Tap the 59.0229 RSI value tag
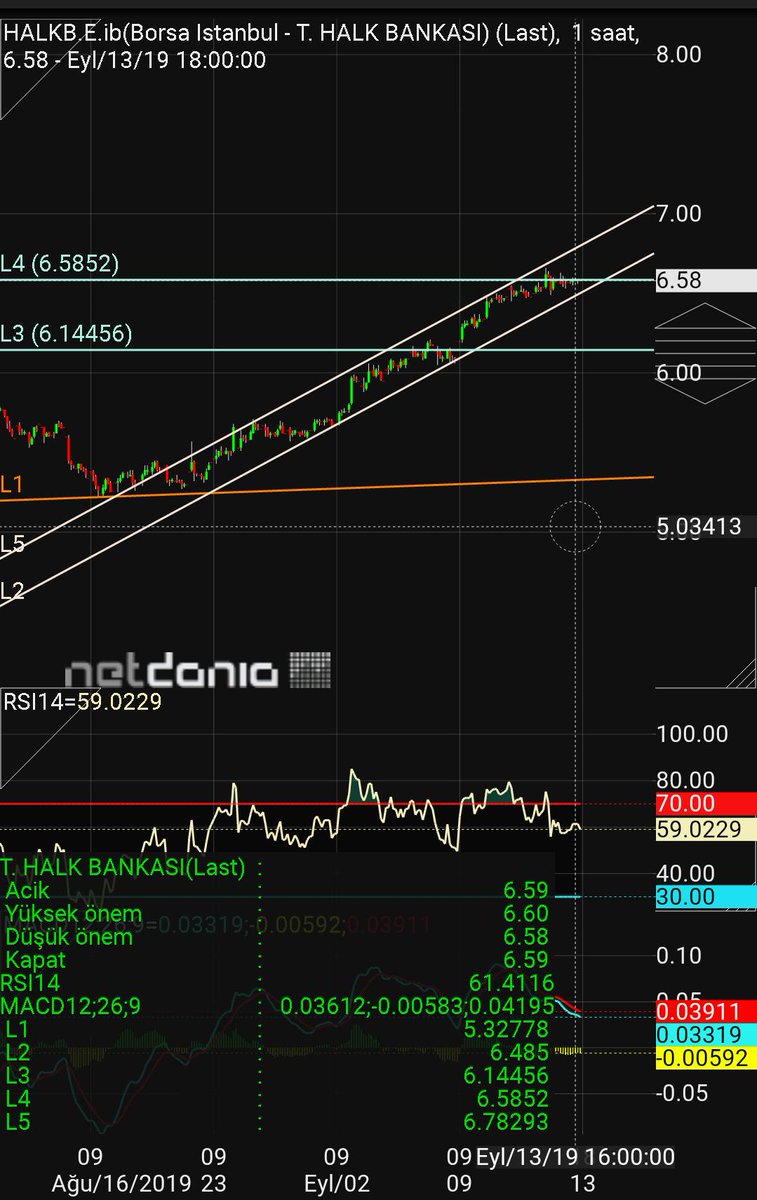The width and height of the screenshot is (757, 1200). 705,829
